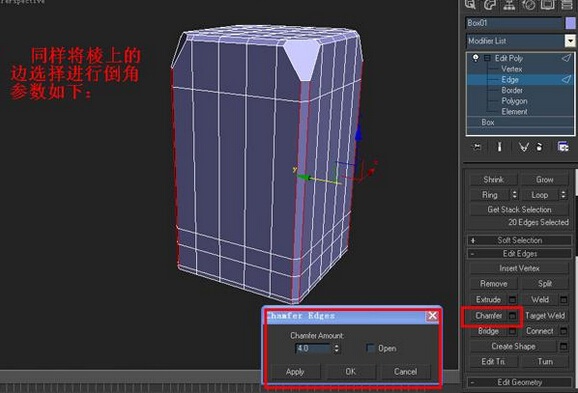Select Edge sub-object level
The image size is (578, 393).
click(x=510, y=80)
